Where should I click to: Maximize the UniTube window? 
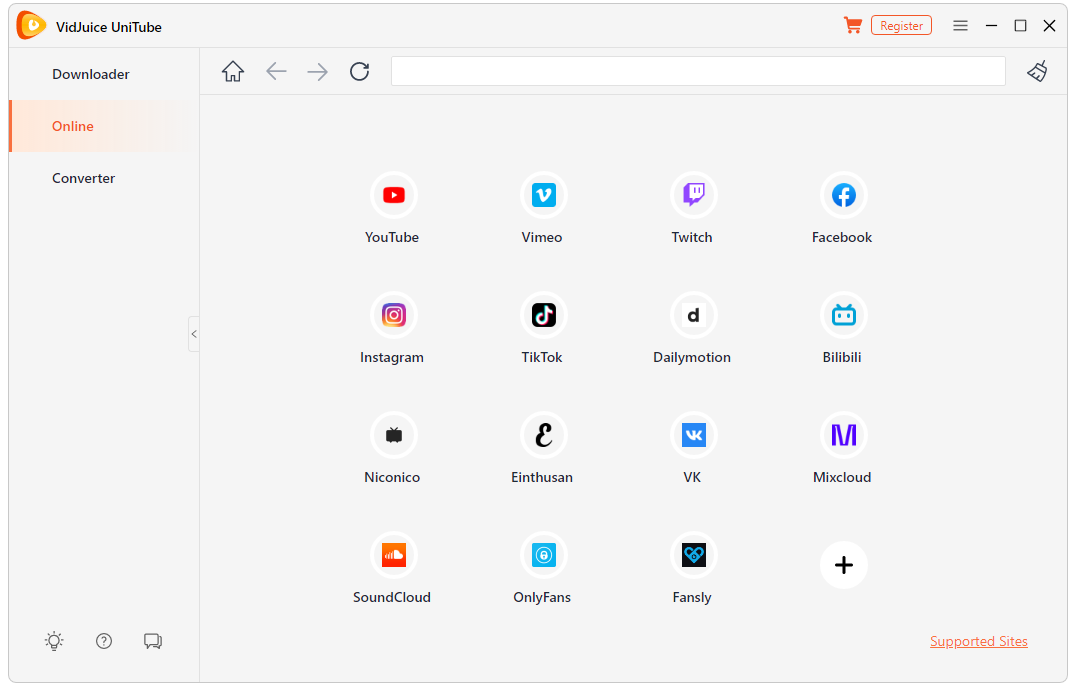coord(1020,25)
